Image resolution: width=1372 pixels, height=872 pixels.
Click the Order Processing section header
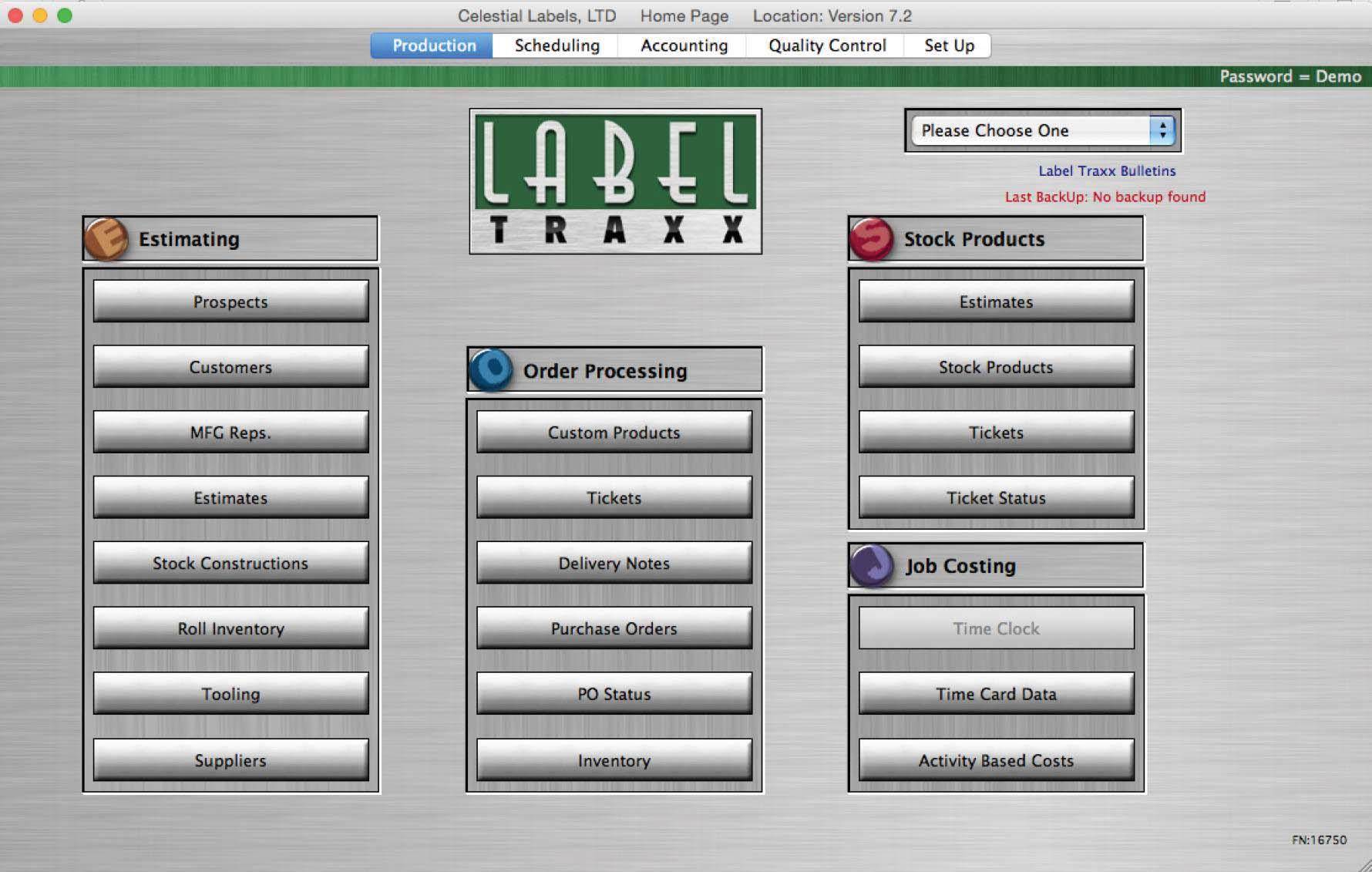(614, 370)
